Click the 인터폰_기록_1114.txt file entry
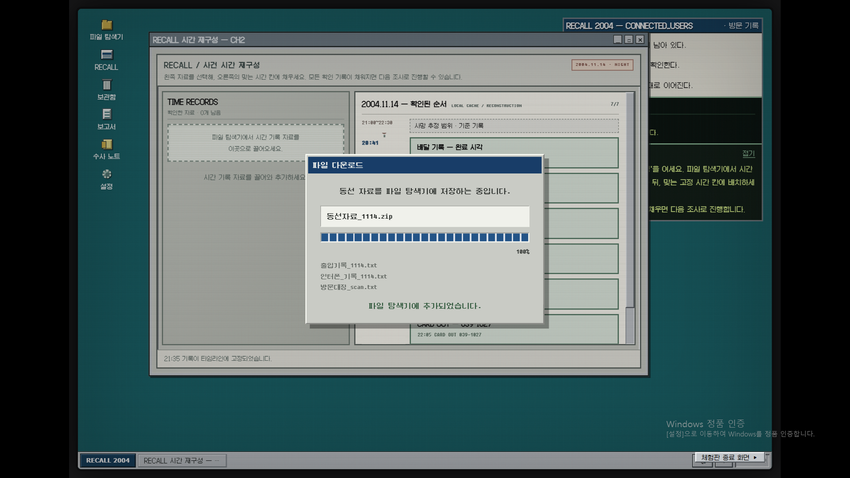The height and width of the screenshot is (478, 850). coord(353,276)
